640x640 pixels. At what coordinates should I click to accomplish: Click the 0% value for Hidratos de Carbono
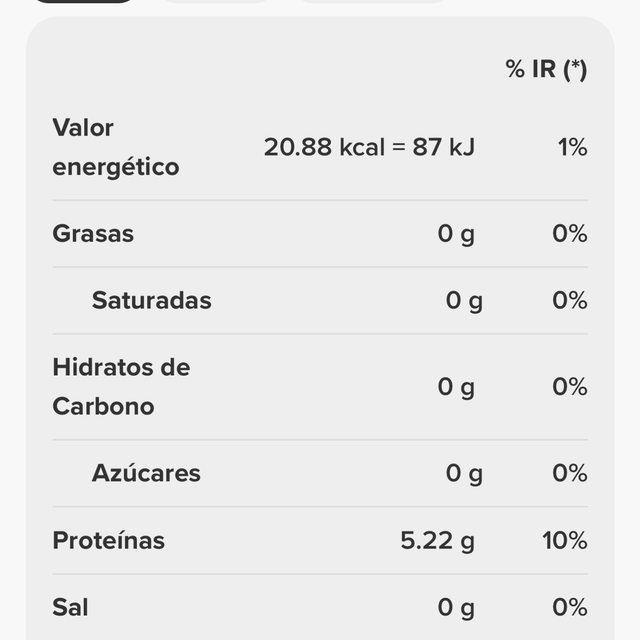click(570, 387)
